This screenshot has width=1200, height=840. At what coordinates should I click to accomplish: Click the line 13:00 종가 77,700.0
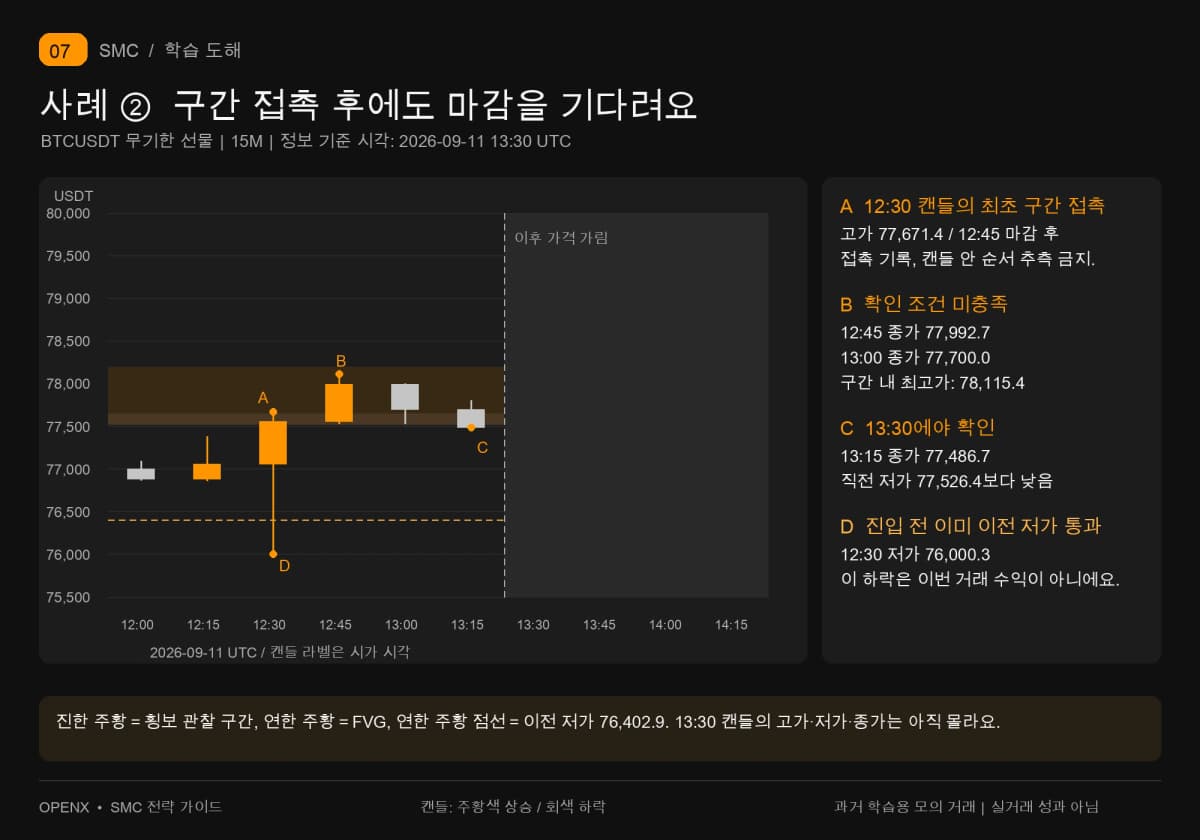tap(915, 357)
